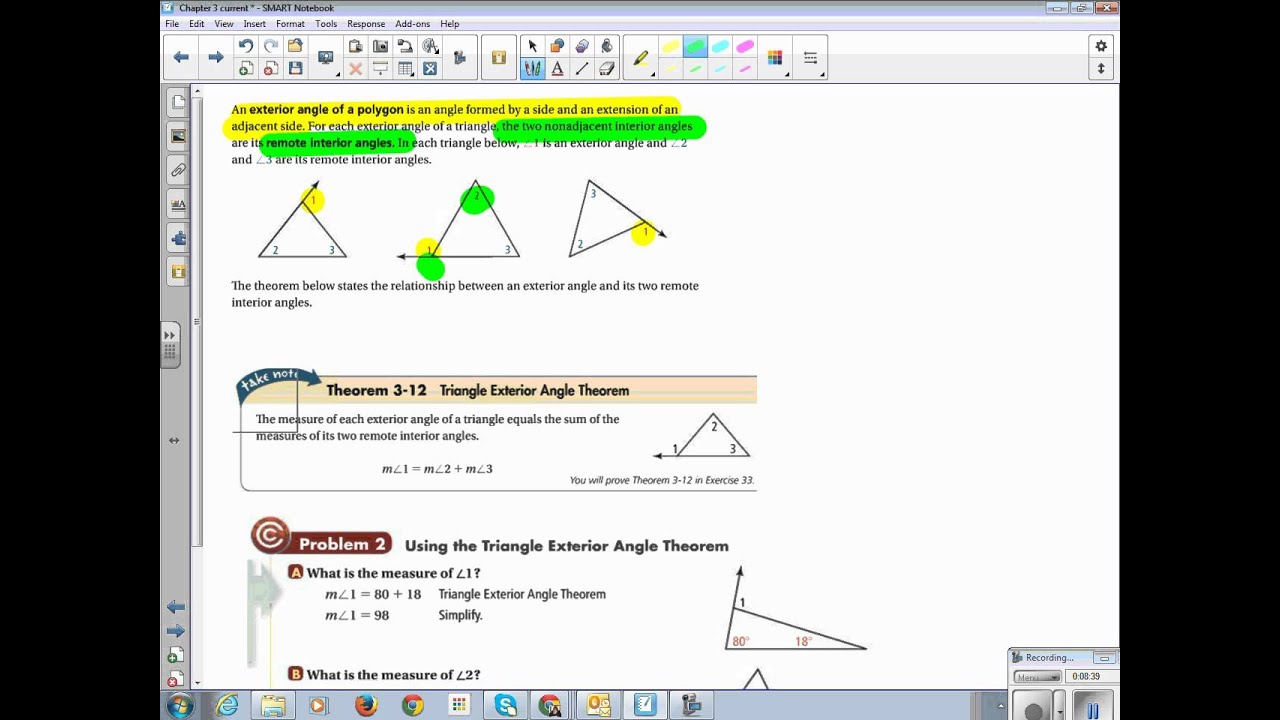Open the Format menu
Screen dimensions: 1280x720
point(290,24)
